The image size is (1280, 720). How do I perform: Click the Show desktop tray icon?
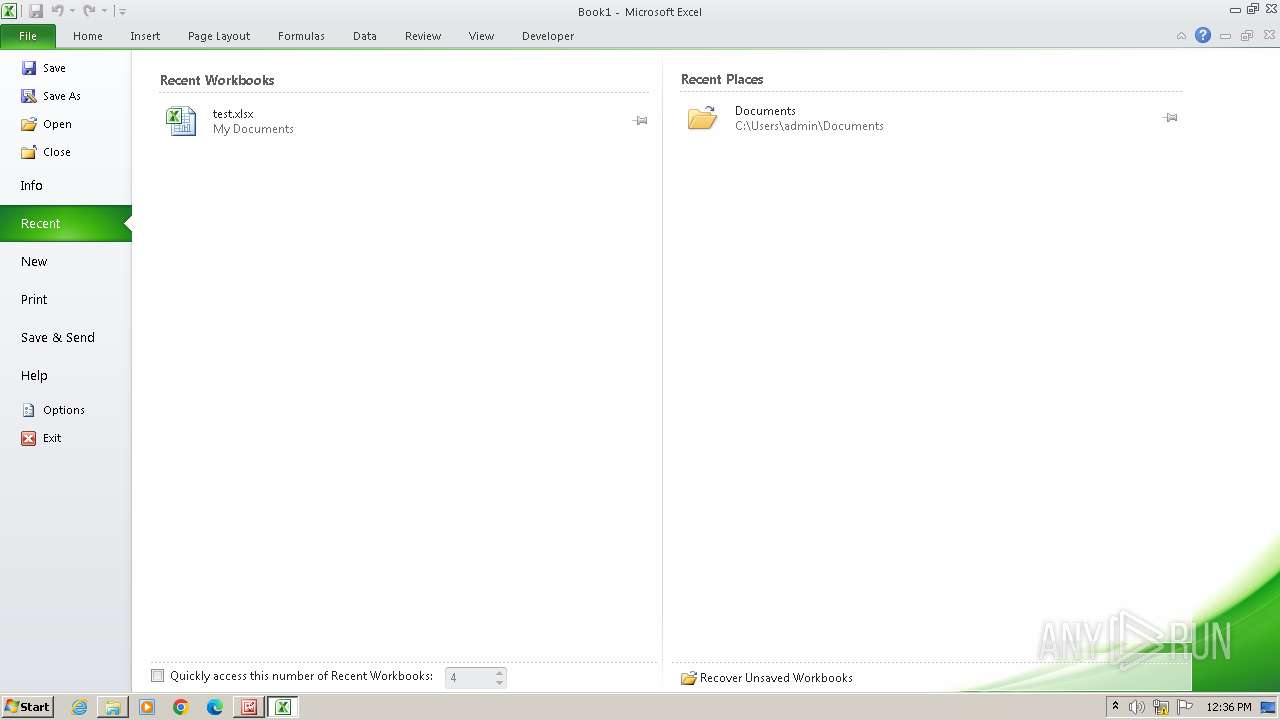1269,707
